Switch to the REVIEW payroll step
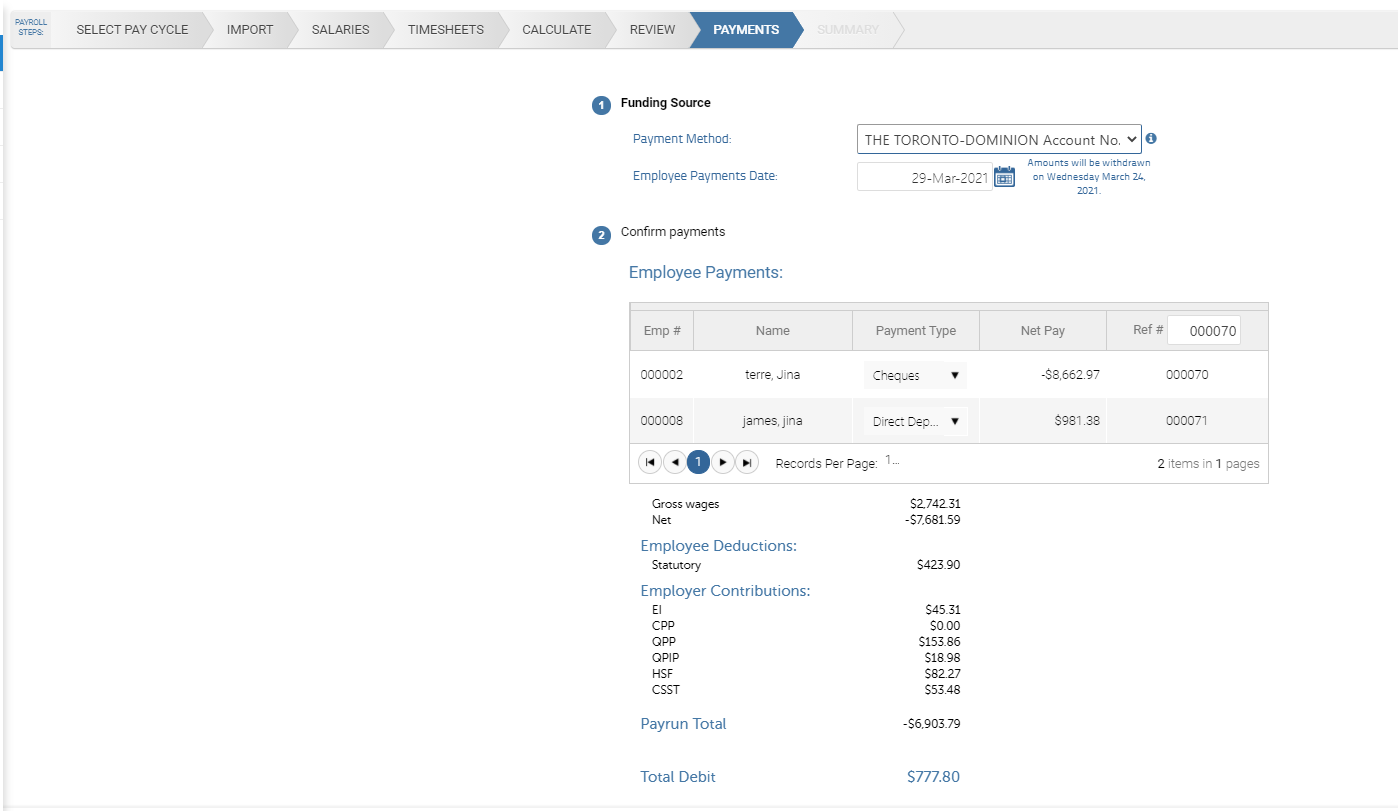This screenshot has width=1398, height=811. tap(651, 29)
